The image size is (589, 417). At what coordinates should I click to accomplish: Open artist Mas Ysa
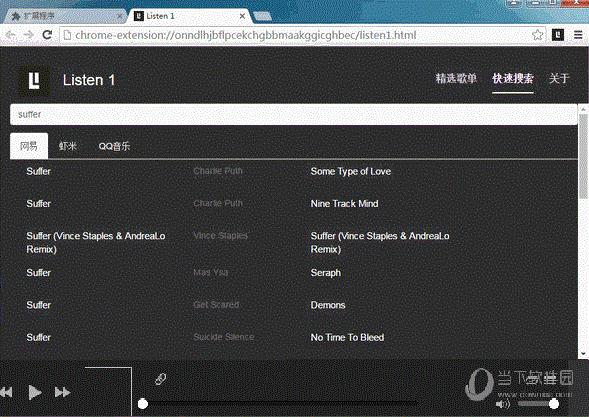[x=211, y=273]
